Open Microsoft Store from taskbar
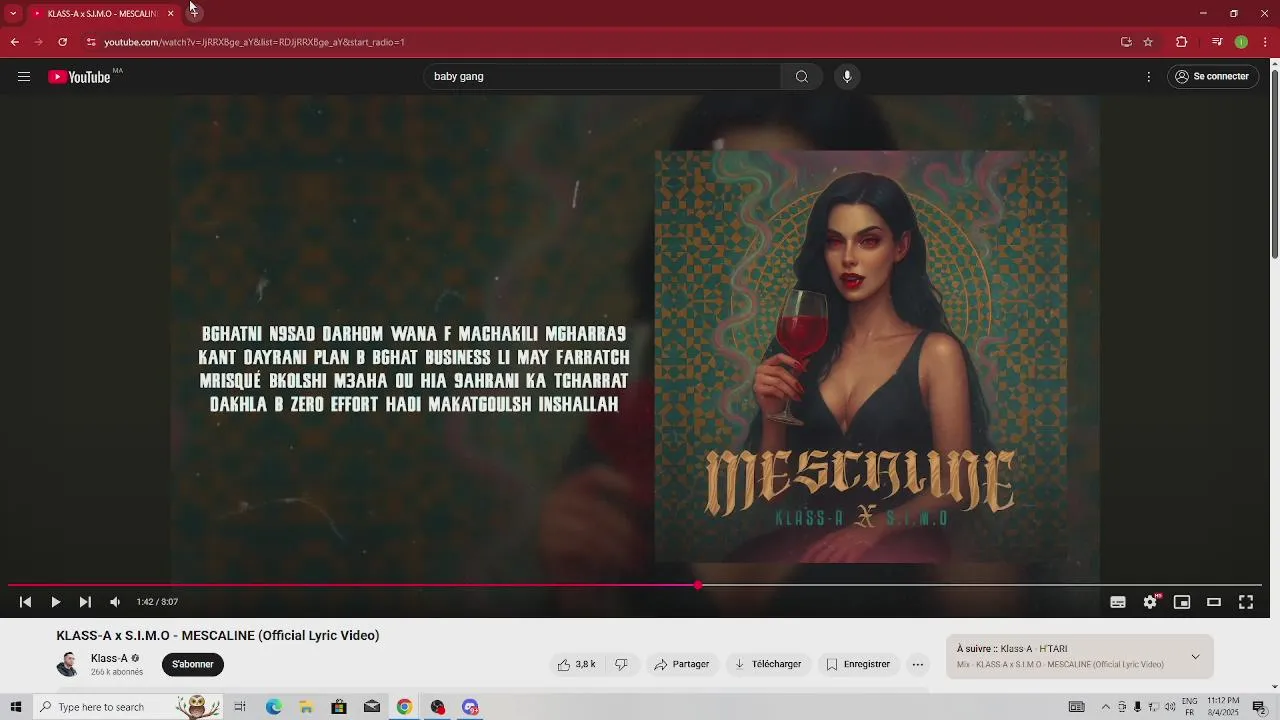The image size is (1280, 720). [339, 707]
